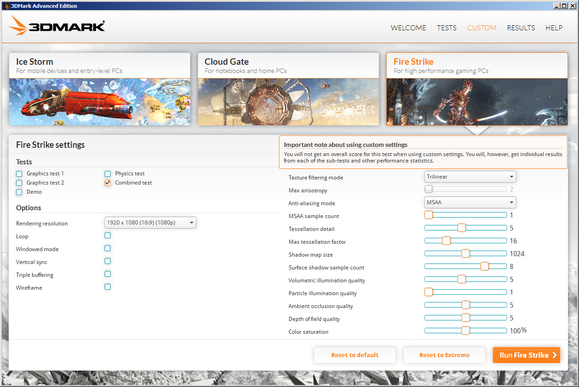Enable Graphics test 1 checkbox
Image resolution: width=579 pixels, height=387 pixels.
[19, 174]
